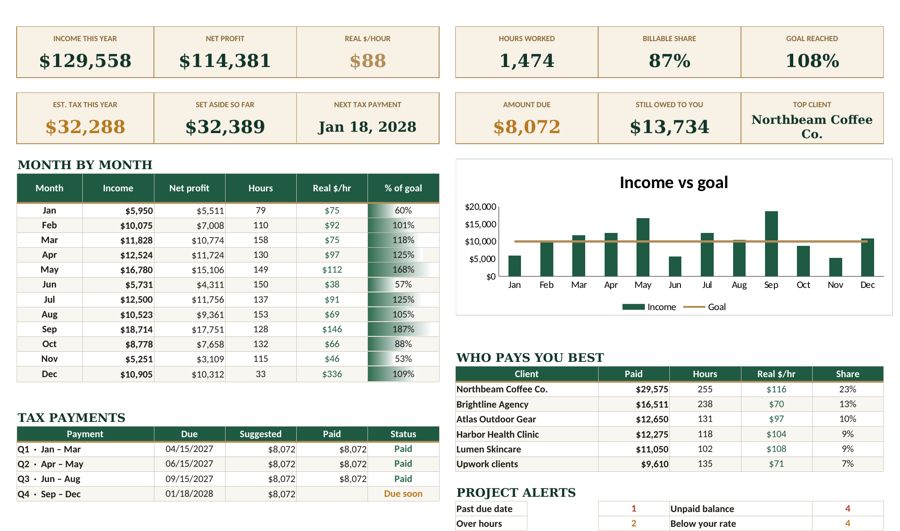Viewport: 900px width, 531px height.
Task: Select the Over hours alert count 2
Action: (x=634, y=524)
